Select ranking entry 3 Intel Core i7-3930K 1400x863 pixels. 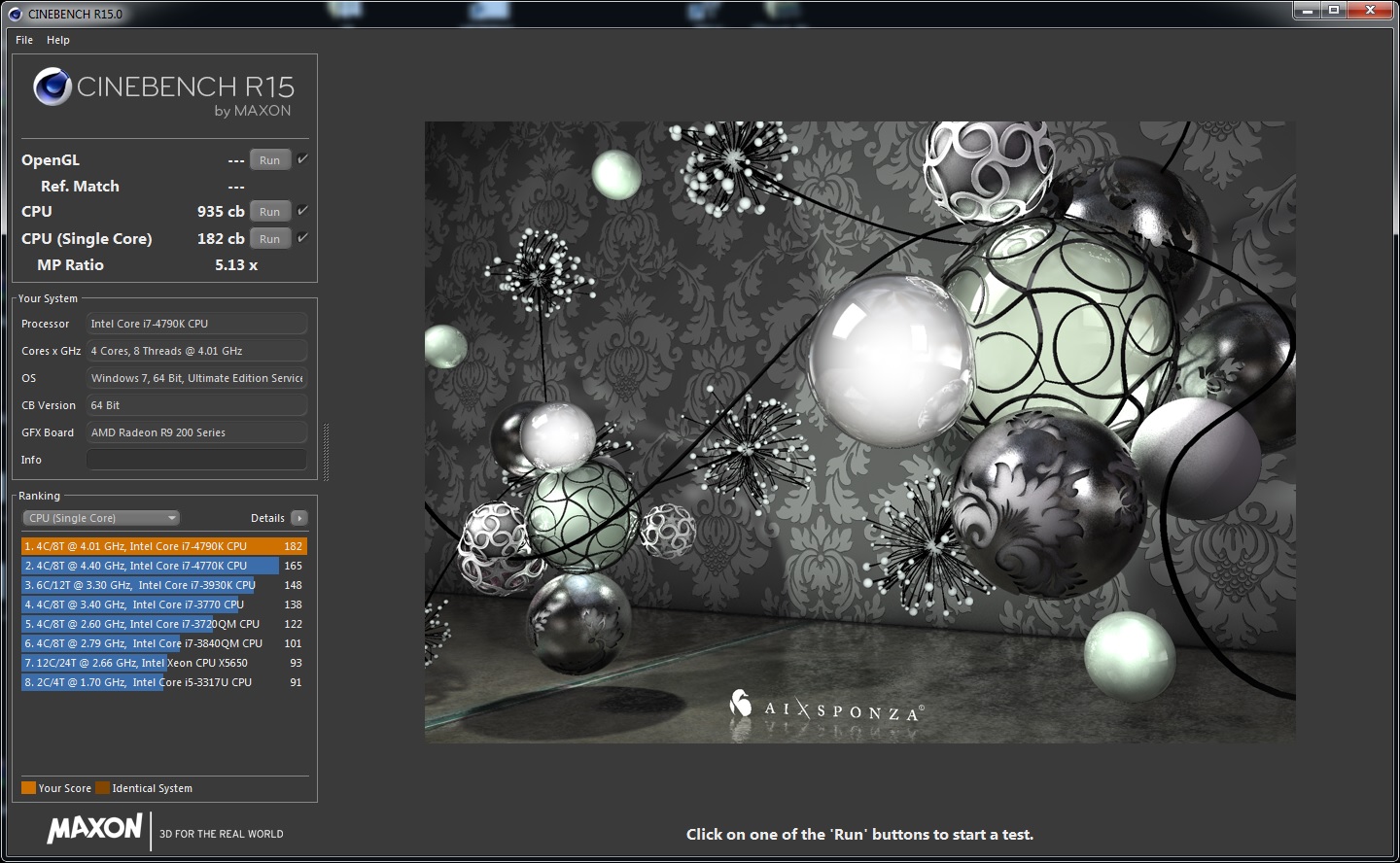pyautogui.click(x=164, y=585)
